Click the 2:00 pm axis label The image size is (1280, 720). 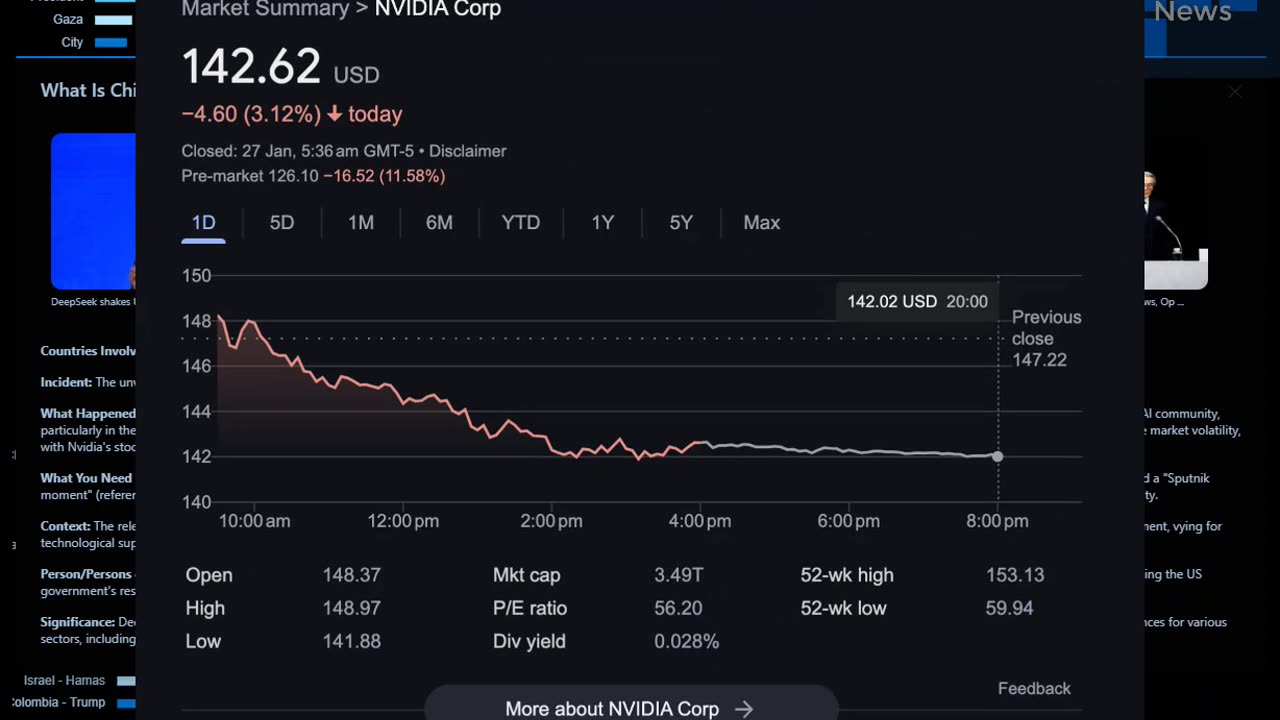tap(551, 521)
